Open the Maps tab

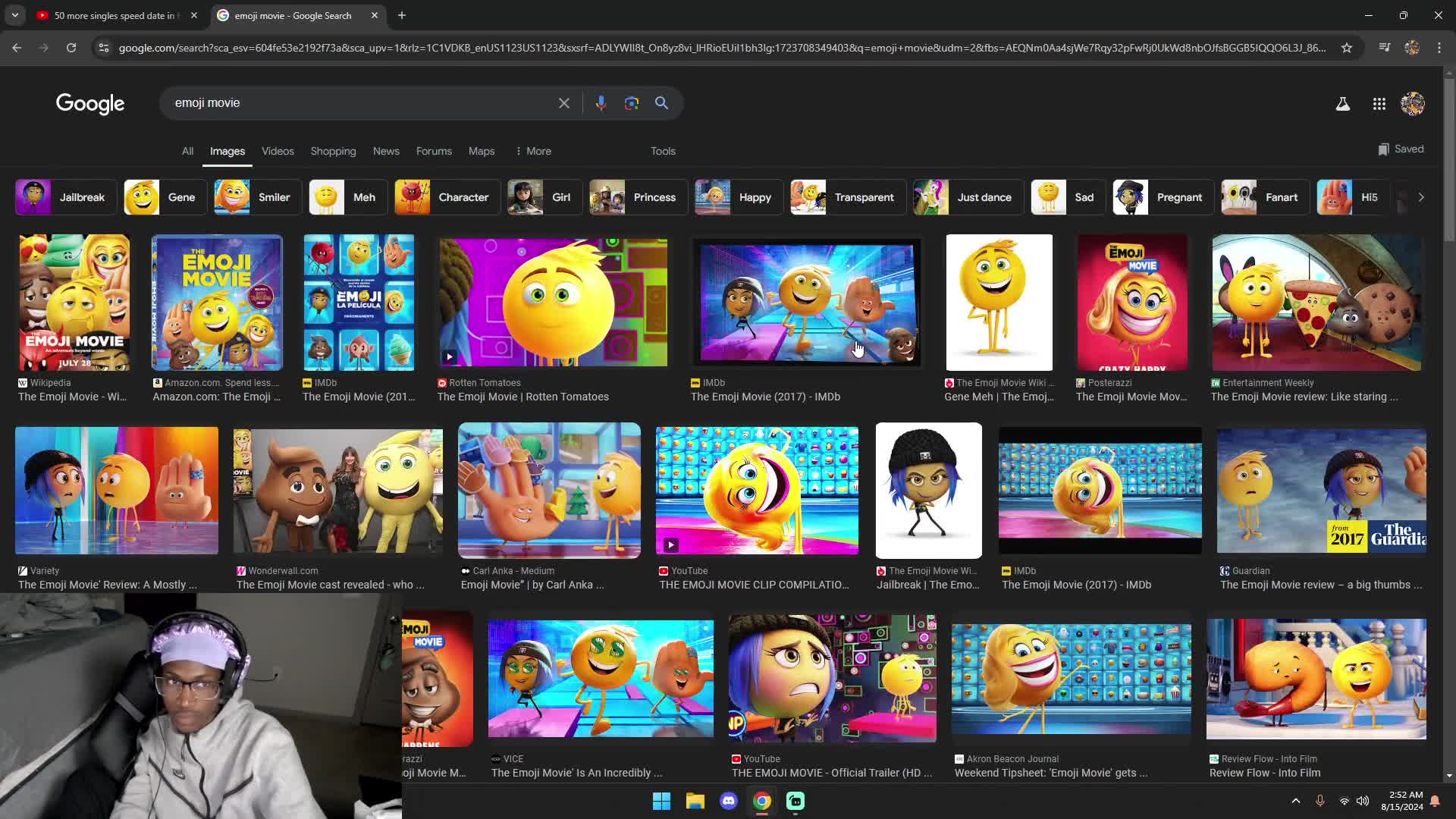point(482,151)
